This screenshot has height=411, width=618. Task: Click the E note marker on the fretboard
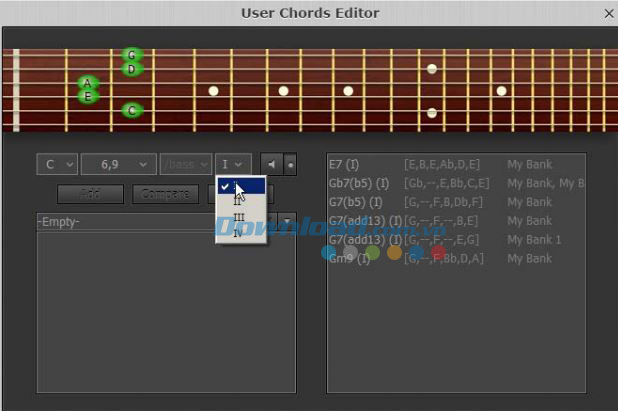coord(88,97)
